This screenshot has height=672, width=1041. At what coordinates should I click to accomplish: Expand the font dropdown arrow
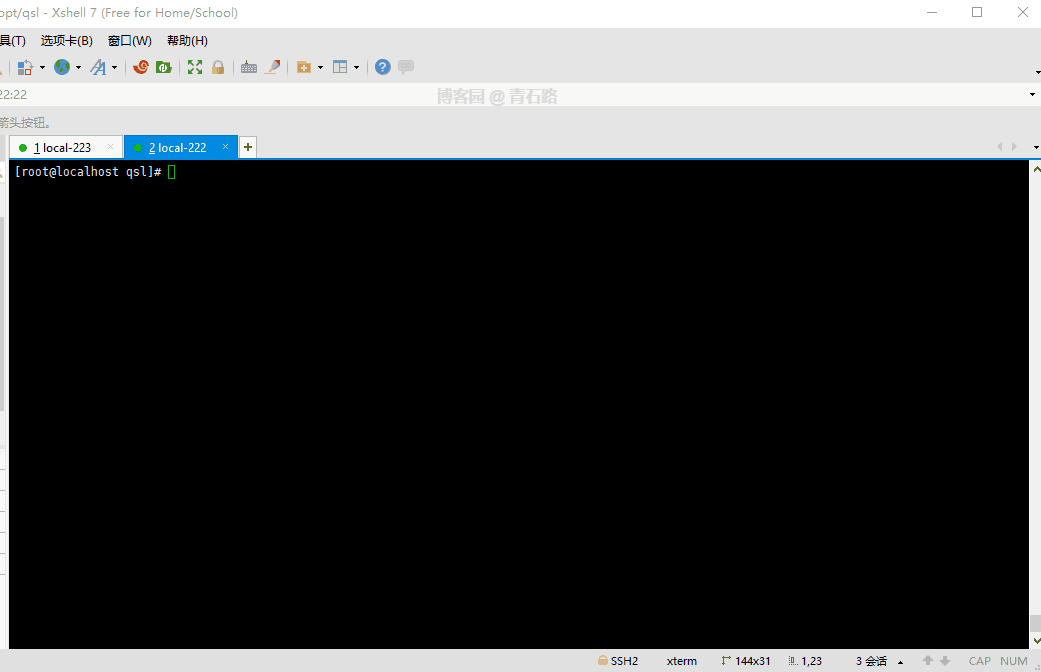coord(114,67)
